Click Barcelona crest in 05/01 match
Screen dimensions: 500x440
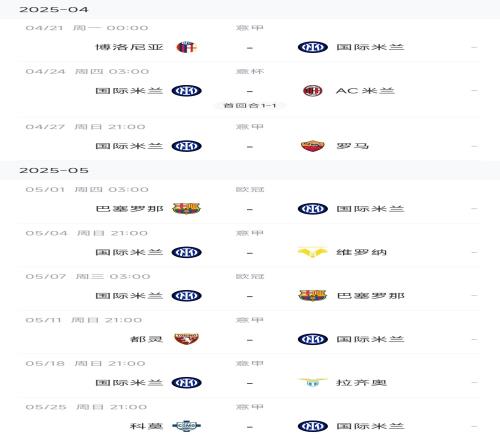point(186,208)
